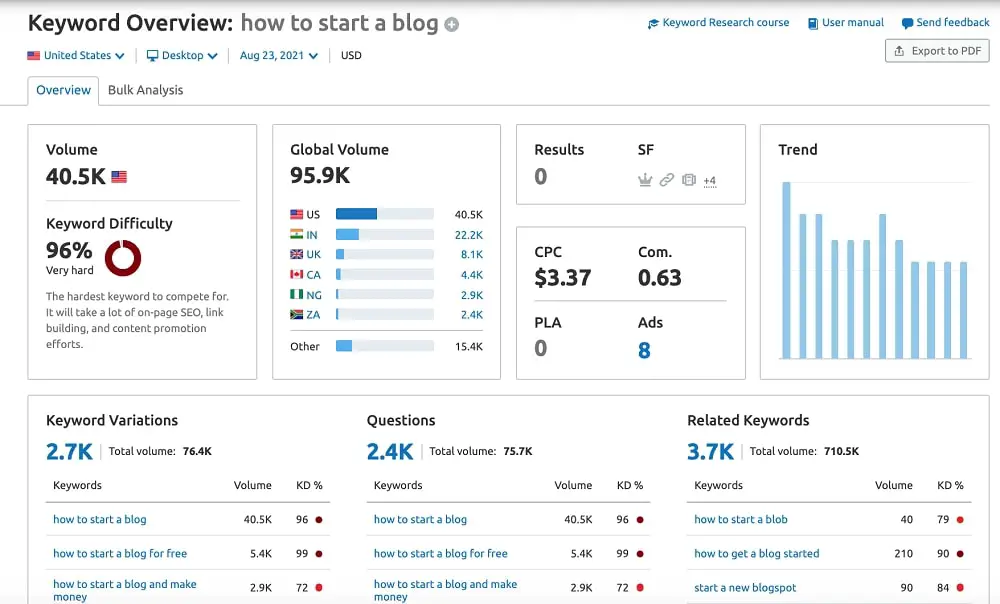
Task: Select the carousel SERP feature icon
Action: [688, 180]
